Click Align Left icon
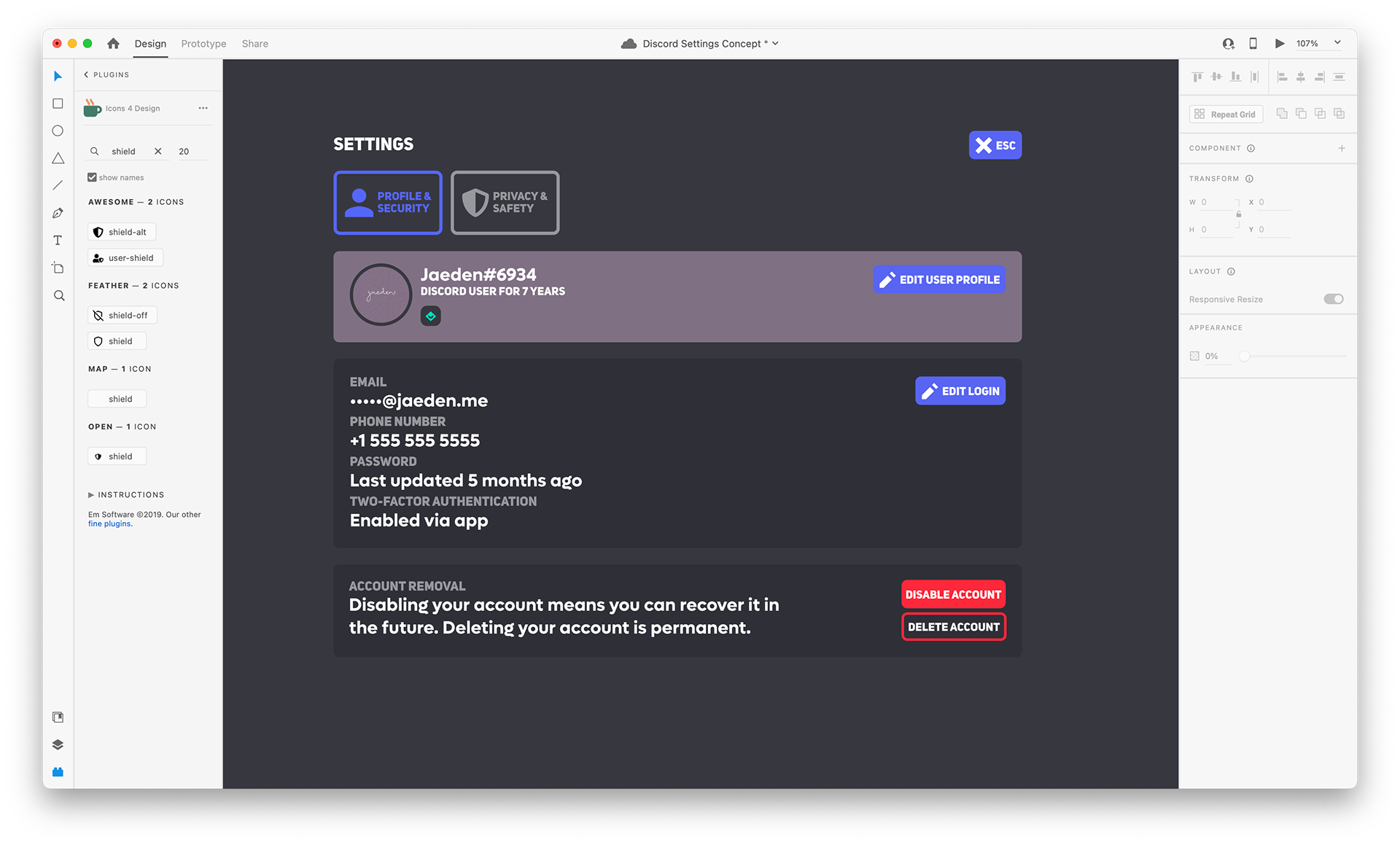This screenshot has height=845, width=1400. click(x=1282, y=77)
